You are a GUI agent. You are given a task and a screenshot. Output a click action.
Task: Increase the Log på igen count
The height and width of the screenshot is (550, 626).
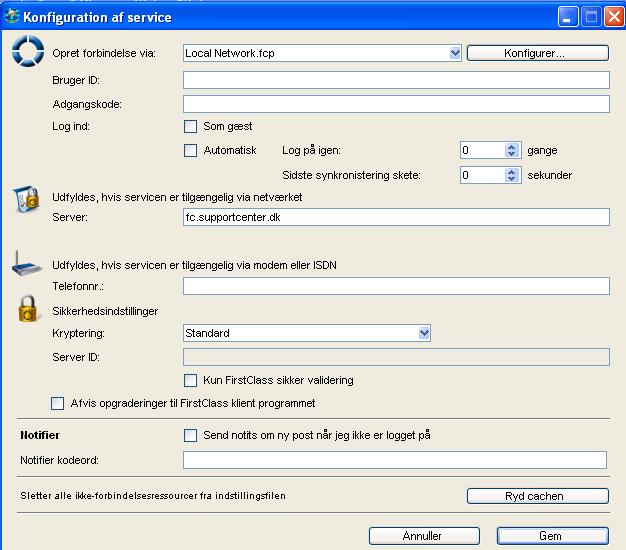[511, 147]
